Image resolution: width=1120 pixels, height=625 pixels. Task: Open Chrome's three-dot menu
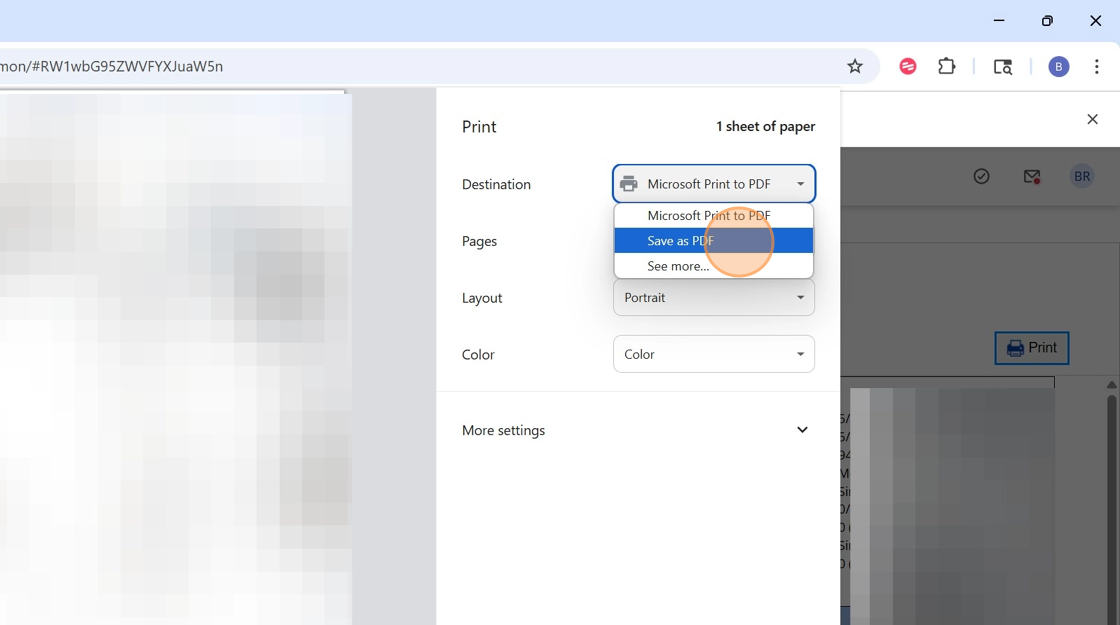coord(1096,66)
